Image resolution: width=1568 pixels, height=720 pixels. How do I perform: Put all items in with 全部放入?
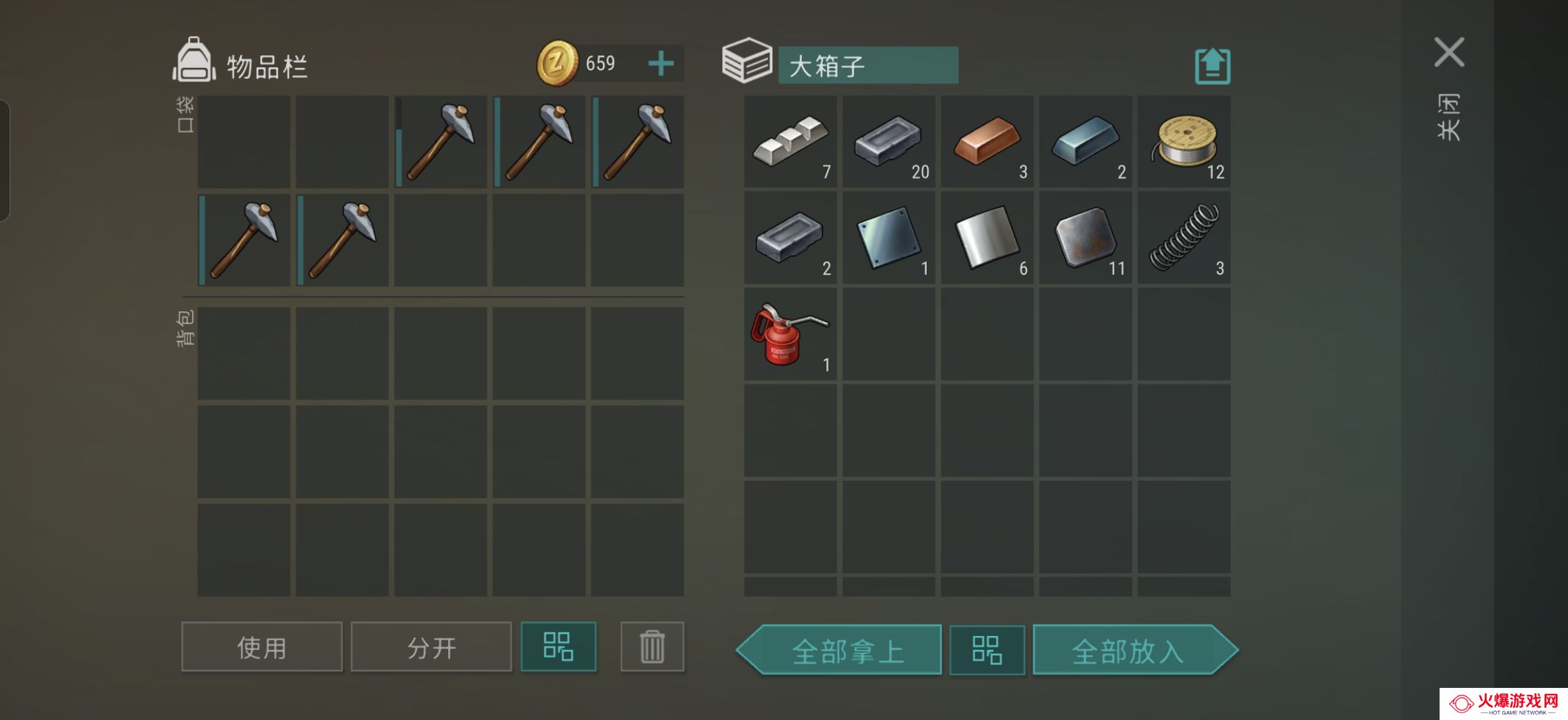[x=1135, y=649]
